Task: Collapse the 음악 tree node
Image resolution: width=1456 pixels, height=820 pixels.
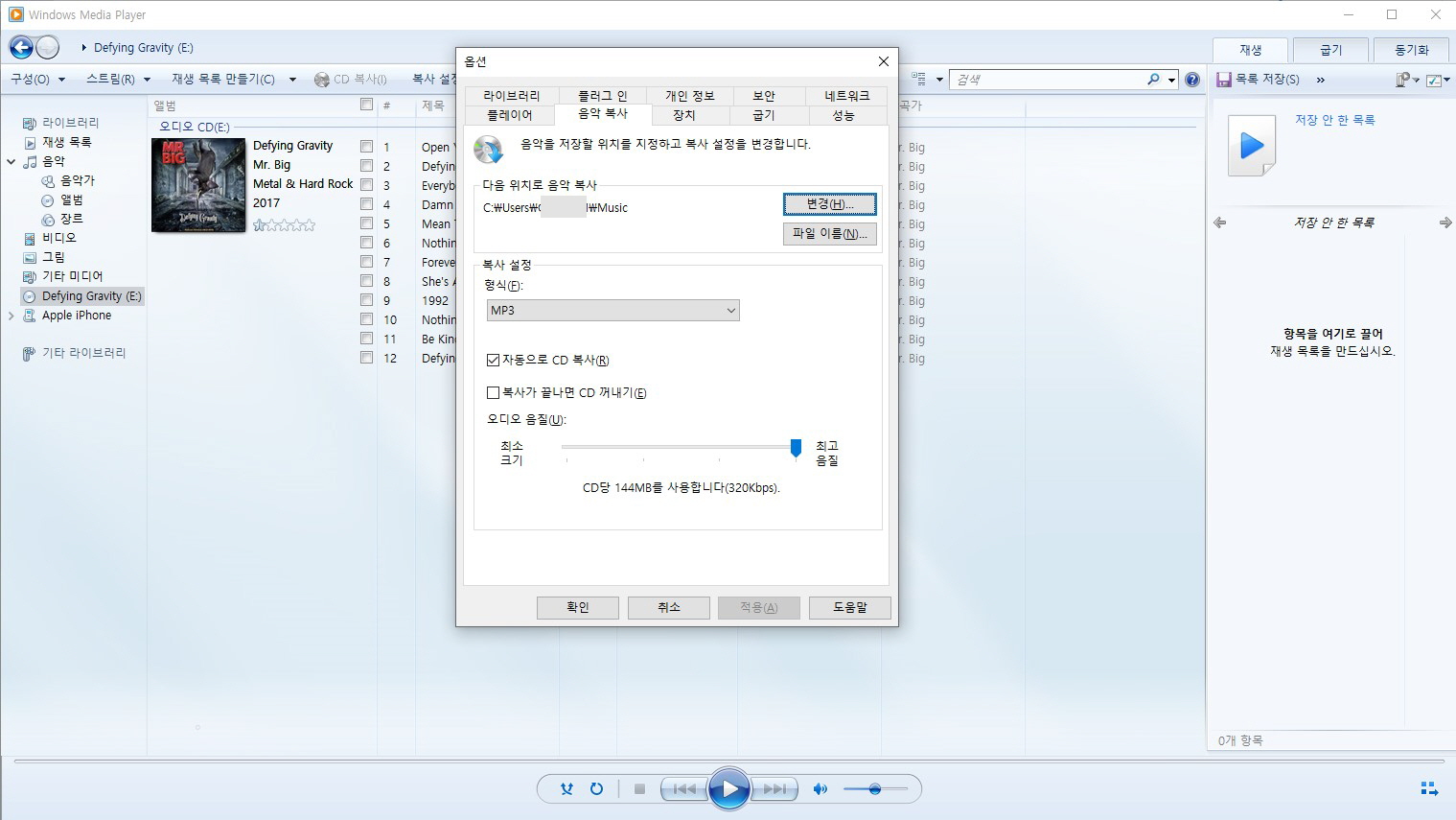Action: coord(12,161)
